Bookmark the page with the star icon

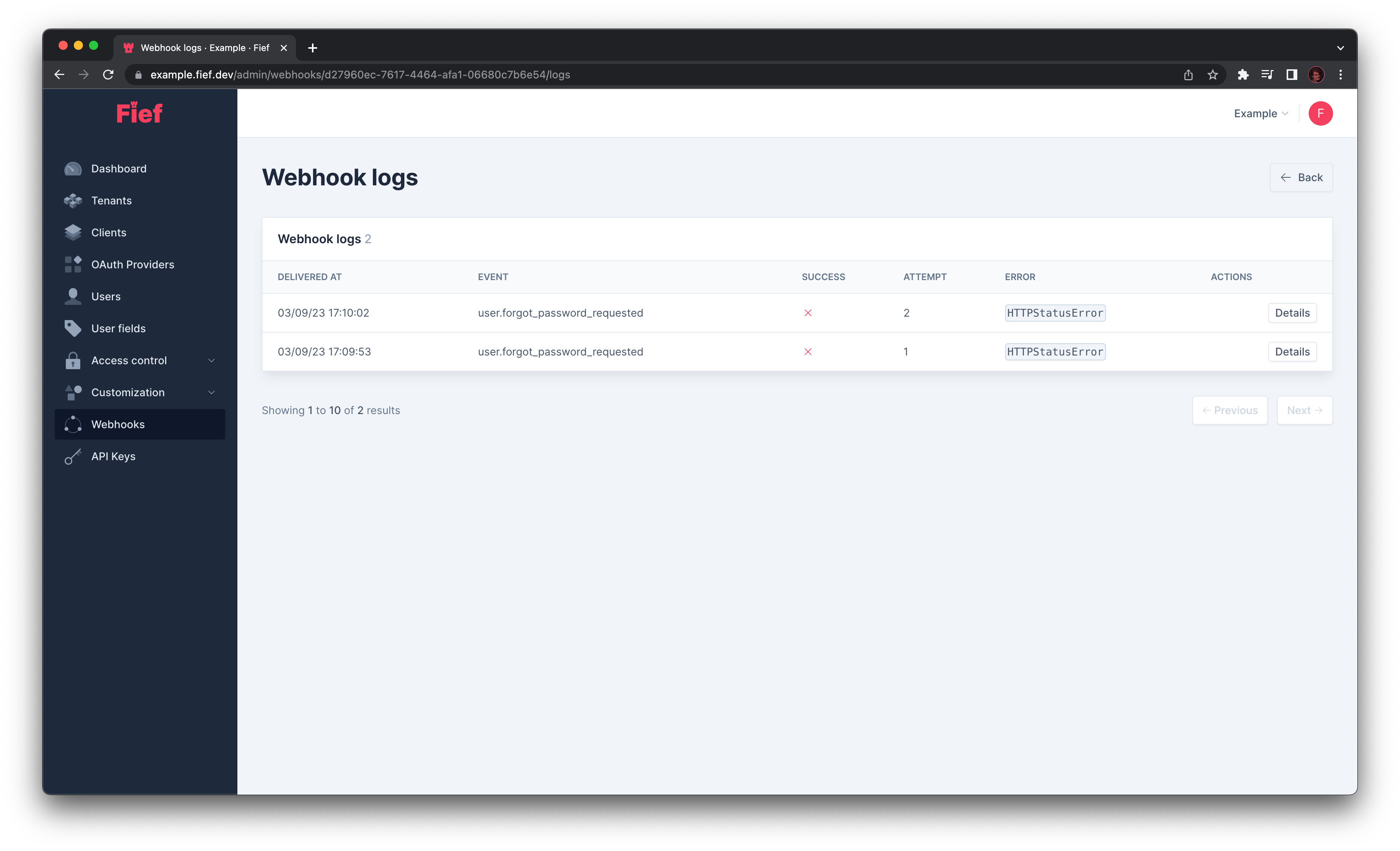pyautogui.click(x=1213, y=75)
